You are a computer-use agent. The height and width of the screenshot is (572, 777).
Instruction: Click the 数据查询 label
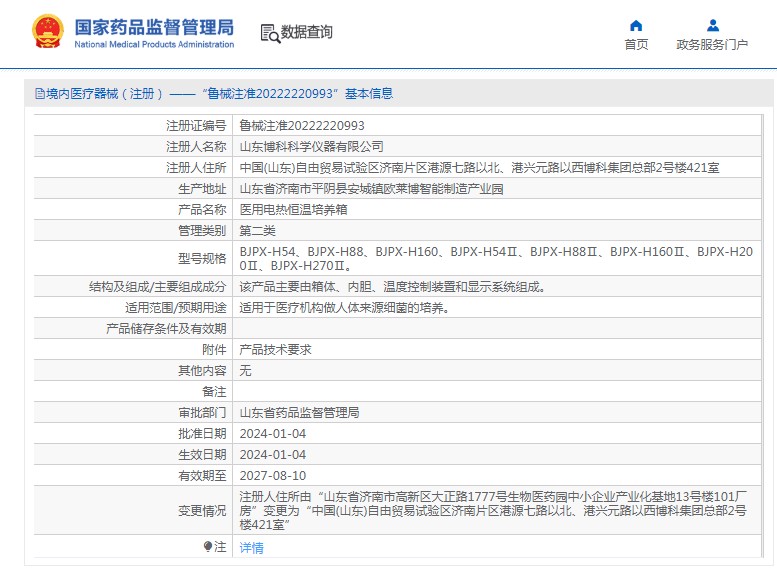point(306,32)
